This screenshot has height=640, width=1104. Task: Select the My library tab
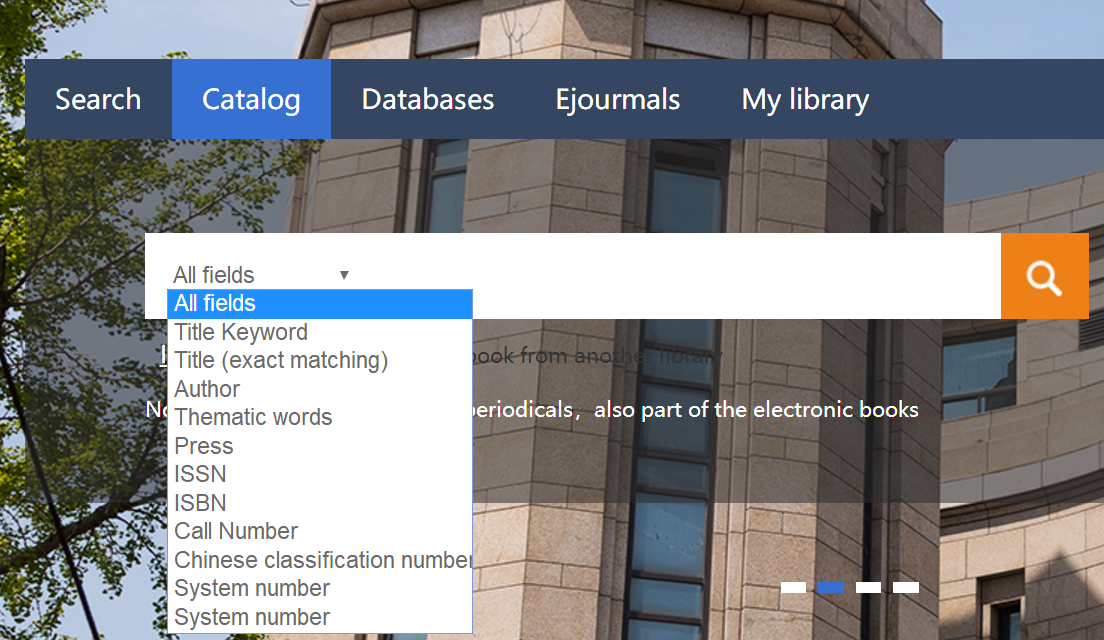[x=805, y=99]
